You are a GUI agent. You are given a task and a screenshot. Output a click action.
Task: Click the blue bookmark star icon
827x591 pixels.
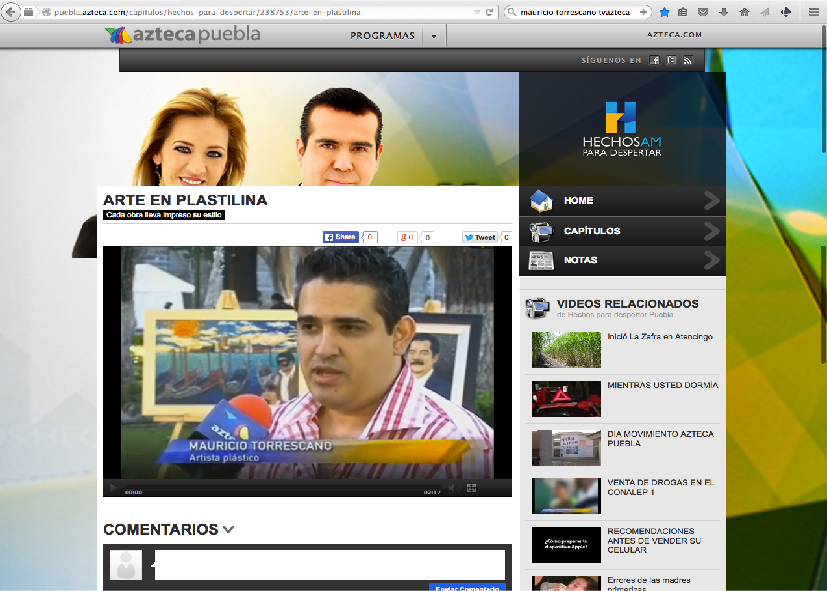(664, 12)
